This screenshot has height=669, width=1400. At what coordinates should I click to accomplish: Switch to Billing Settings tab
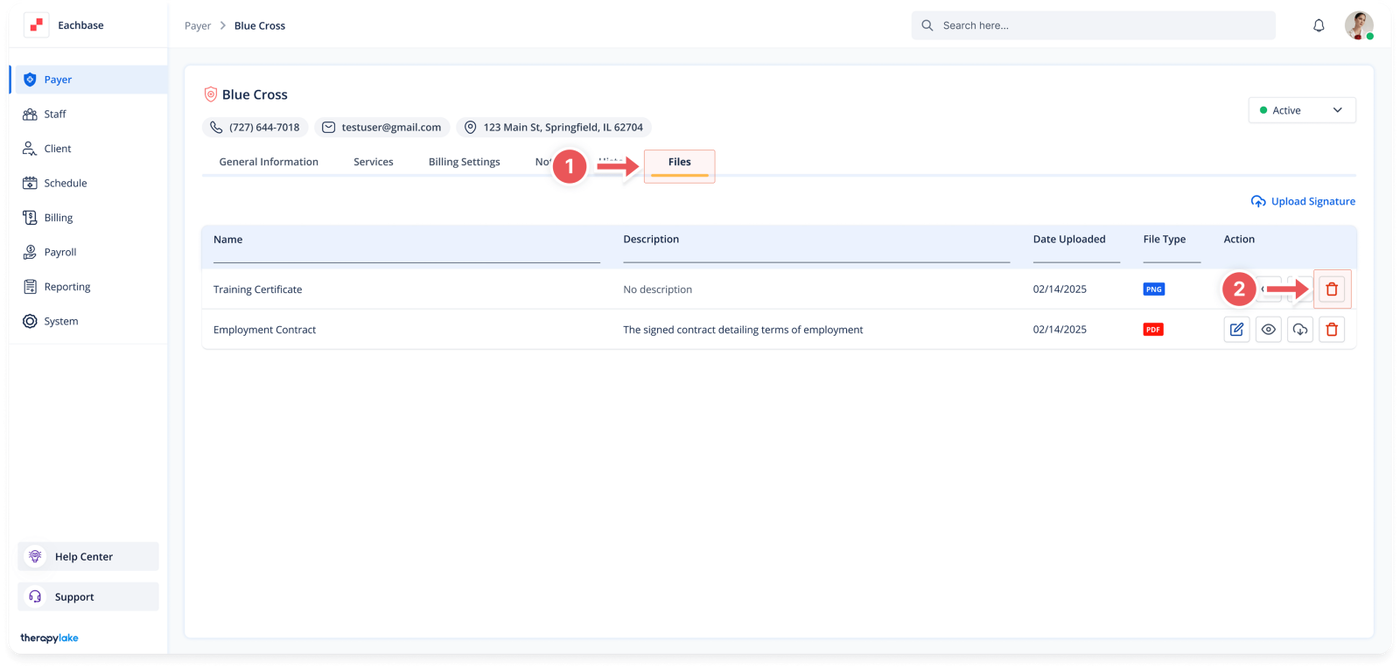(464, 161)
